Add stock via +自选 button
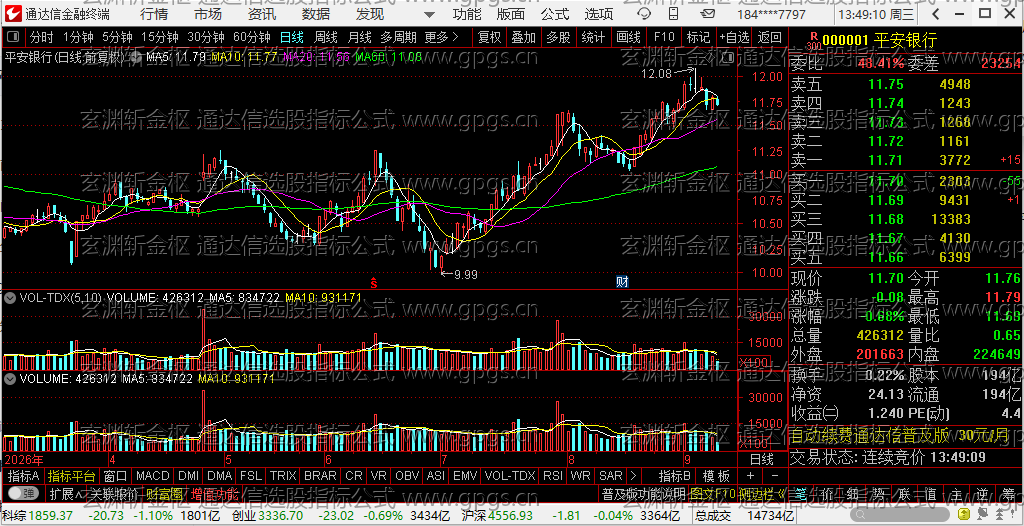The width and height of the screenshot is (1024, 526). [734, 38]
